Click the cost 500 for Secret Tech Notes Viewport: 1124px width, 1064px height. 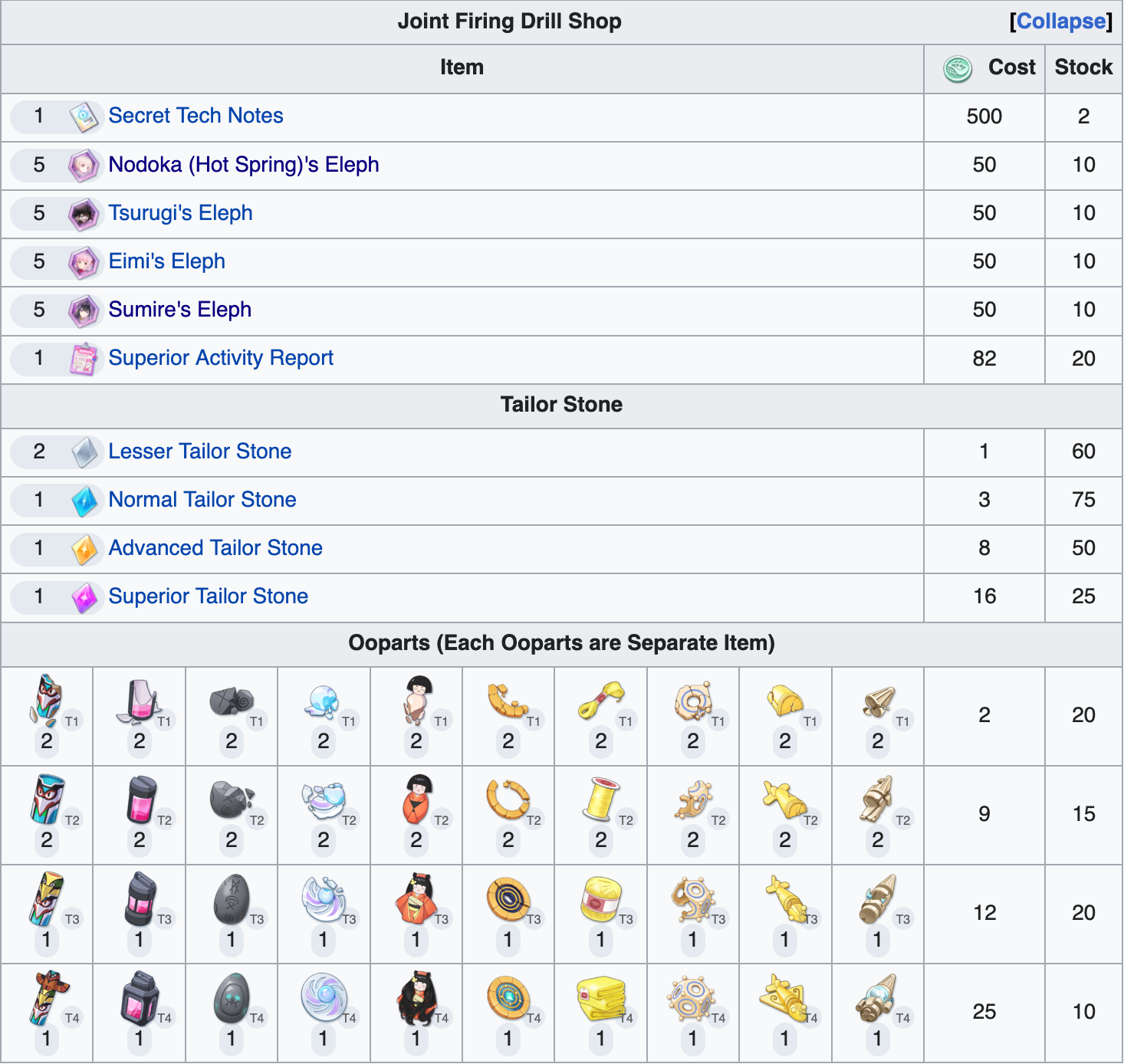[x=984, y=117]
